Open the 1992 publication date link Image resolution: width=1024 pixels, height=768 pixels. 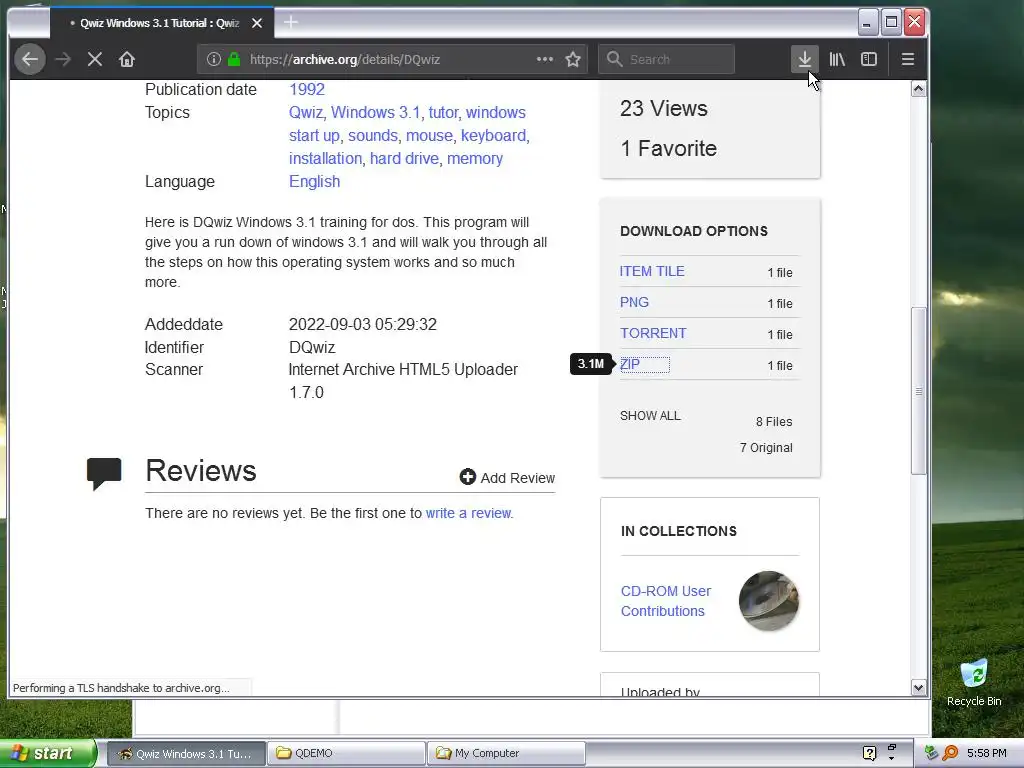click(x=306, y=89)
